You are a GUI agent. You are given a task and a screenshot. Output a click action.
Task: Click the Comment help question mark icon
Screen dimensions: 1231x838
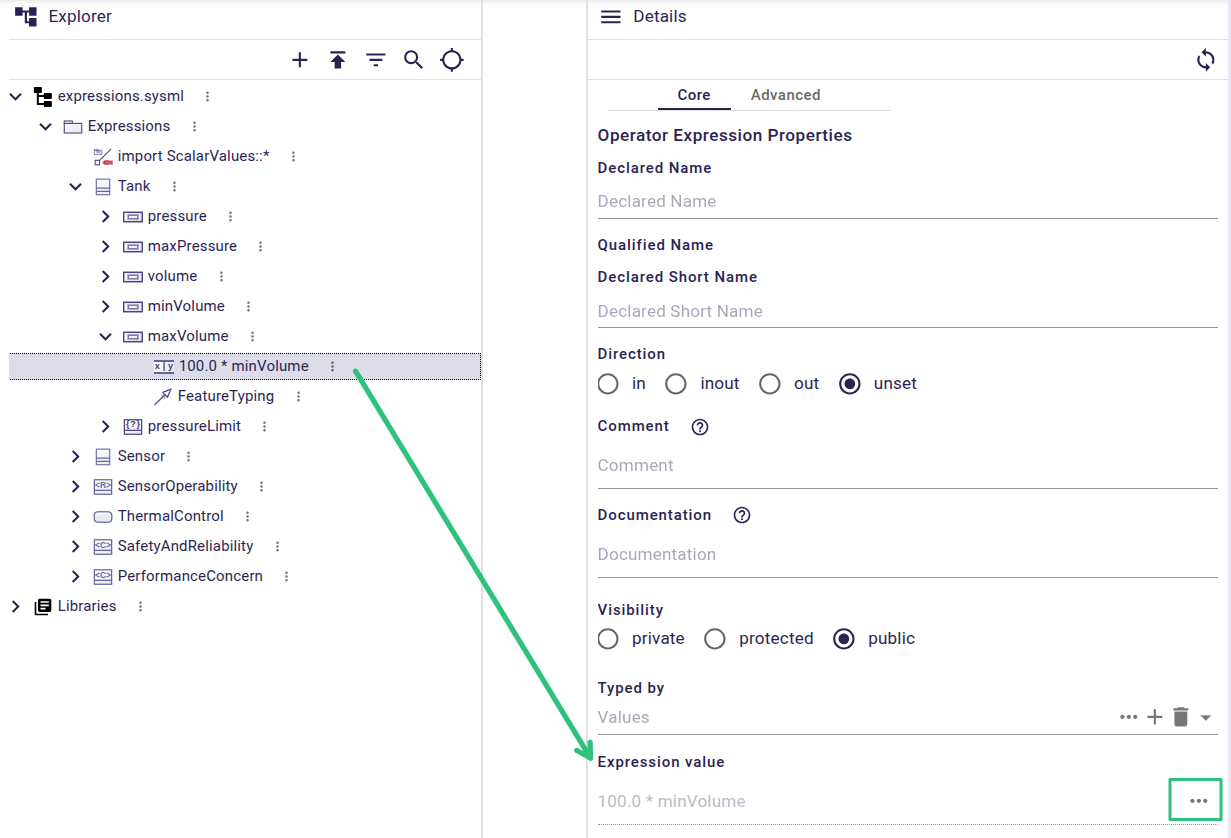tap(700, 427)
